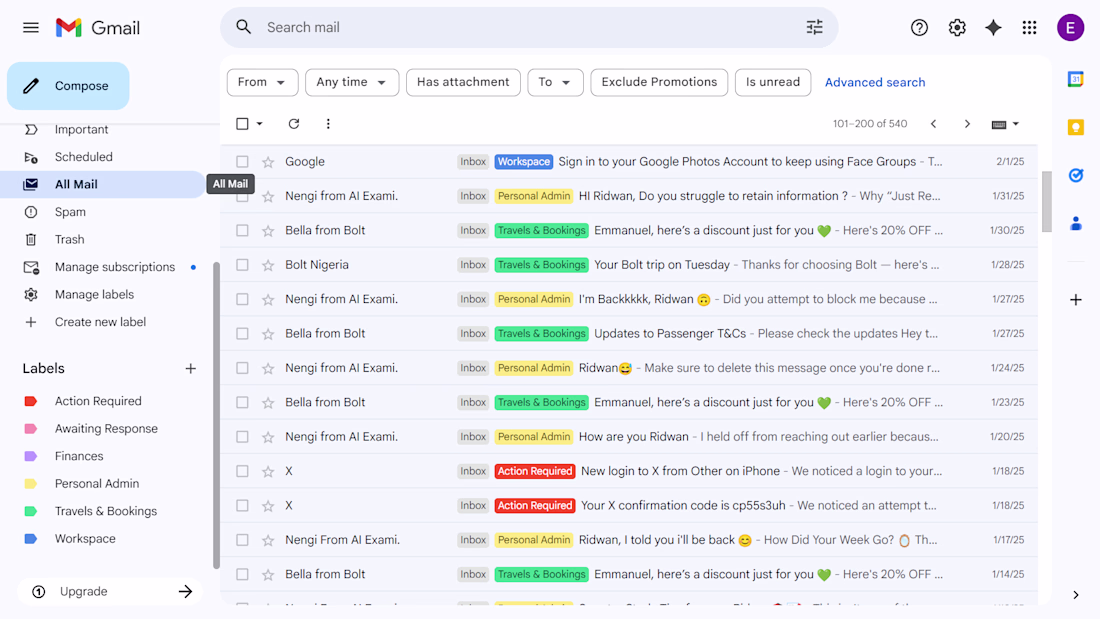Refresh the mail list
Screen dimensions: 1100x619
294,124
